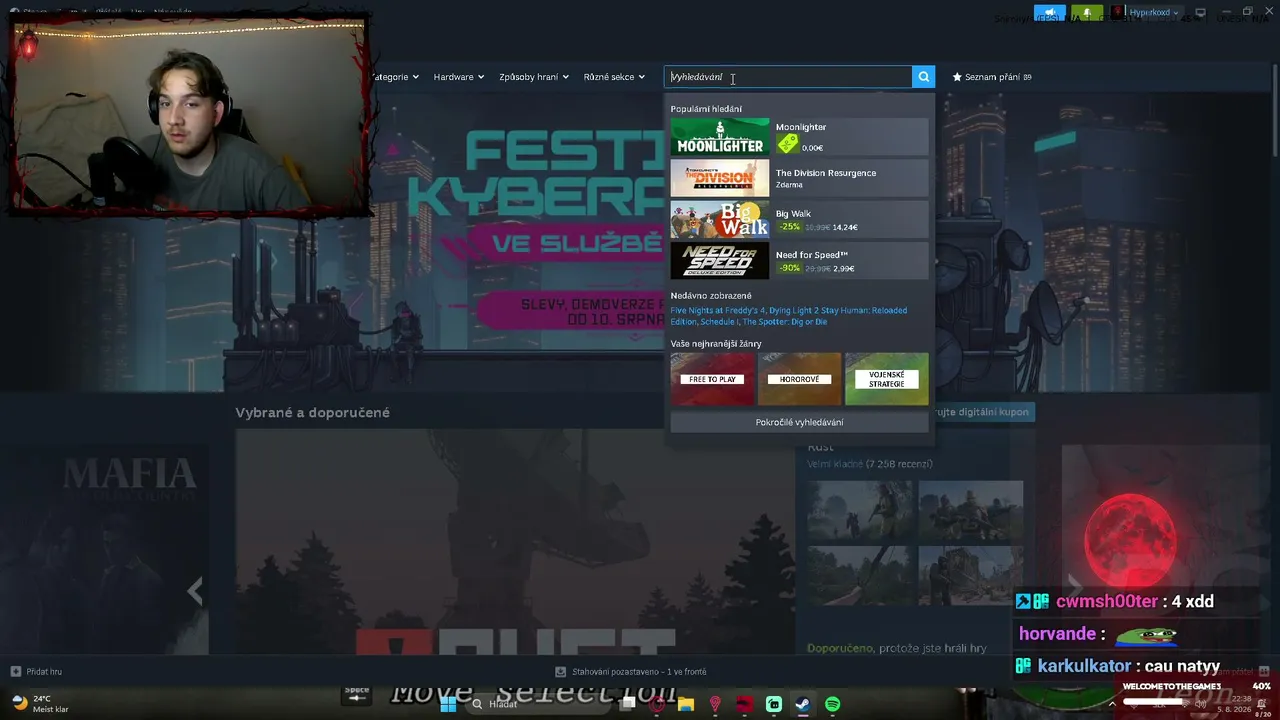Click the blue search magnifier button
The width and height of the screenshot is (1280, 720).
[x=924, y=77]
